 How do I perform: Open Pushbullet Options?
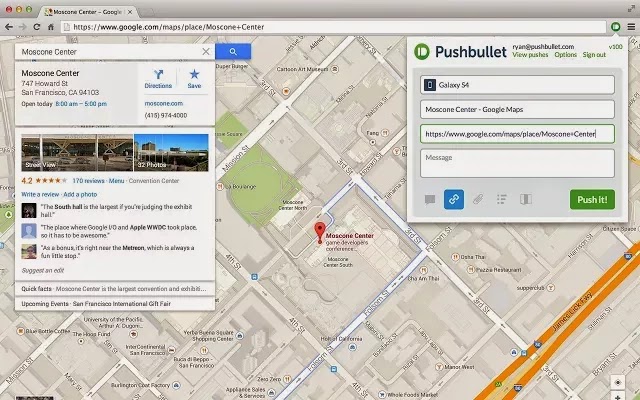(x=565, y=55)
